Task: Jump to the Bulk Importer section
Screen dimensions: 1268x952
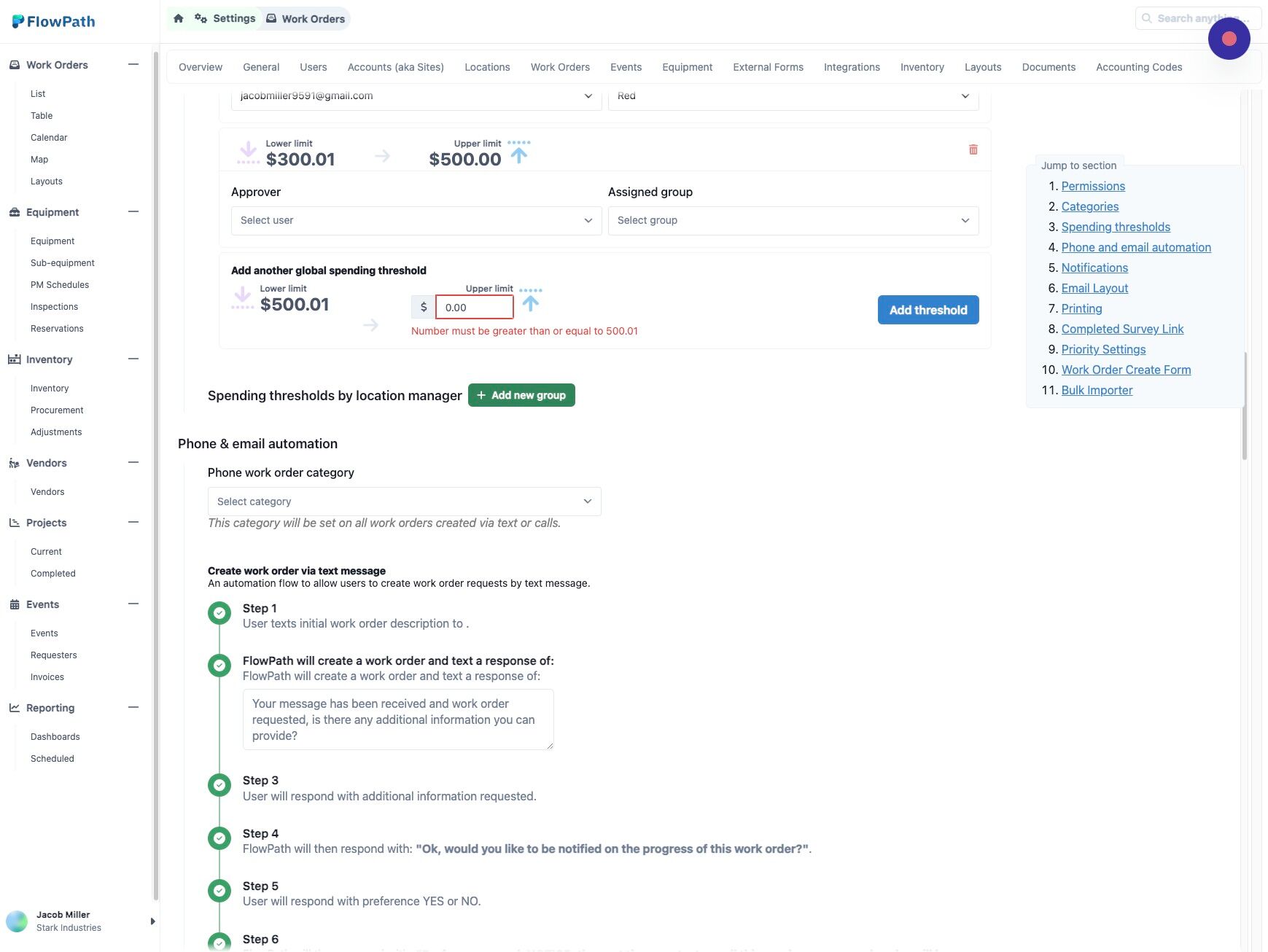Action: 1097,390
